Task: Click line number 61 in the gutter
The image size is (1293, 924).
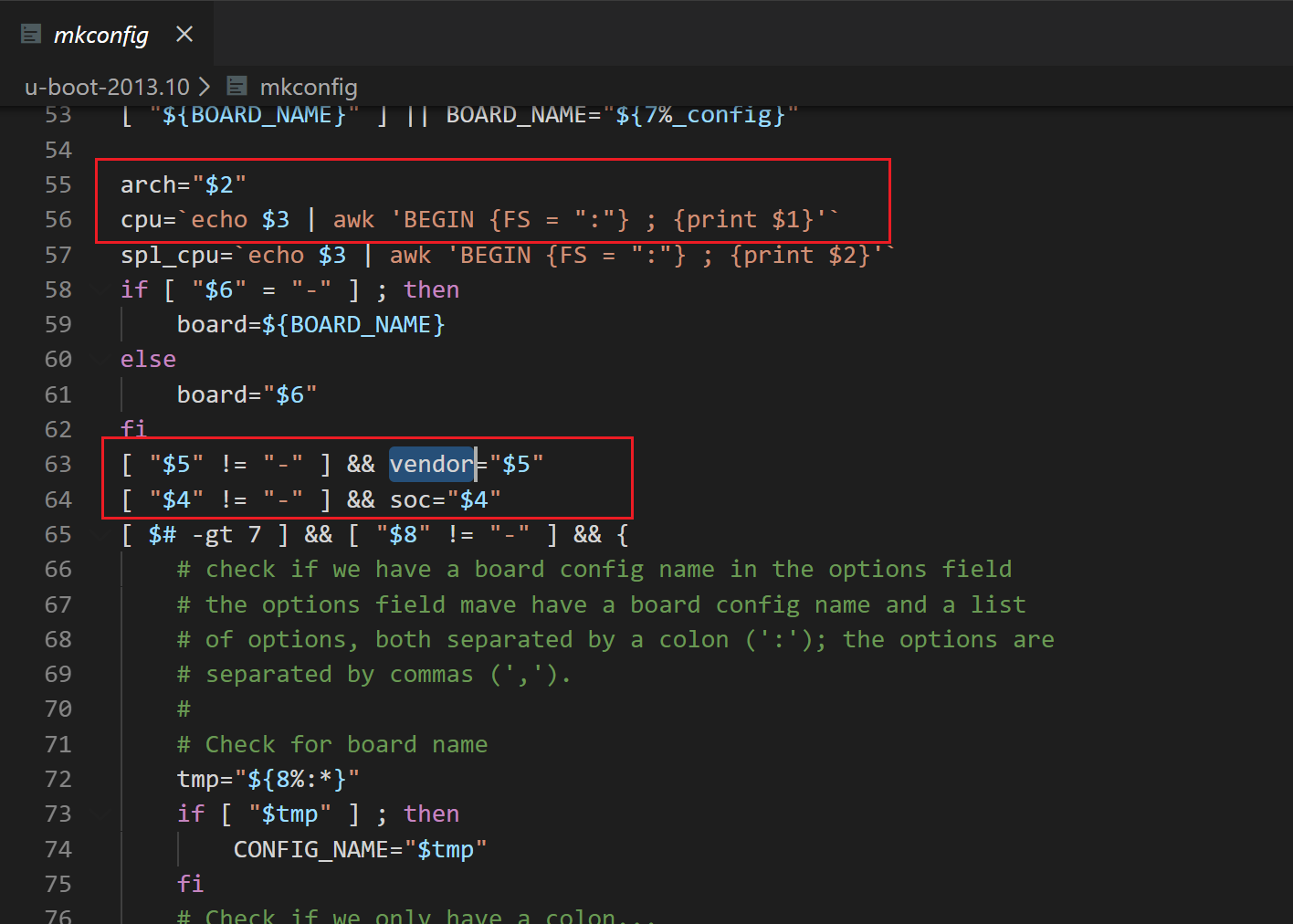Action: tap(58, 394)
